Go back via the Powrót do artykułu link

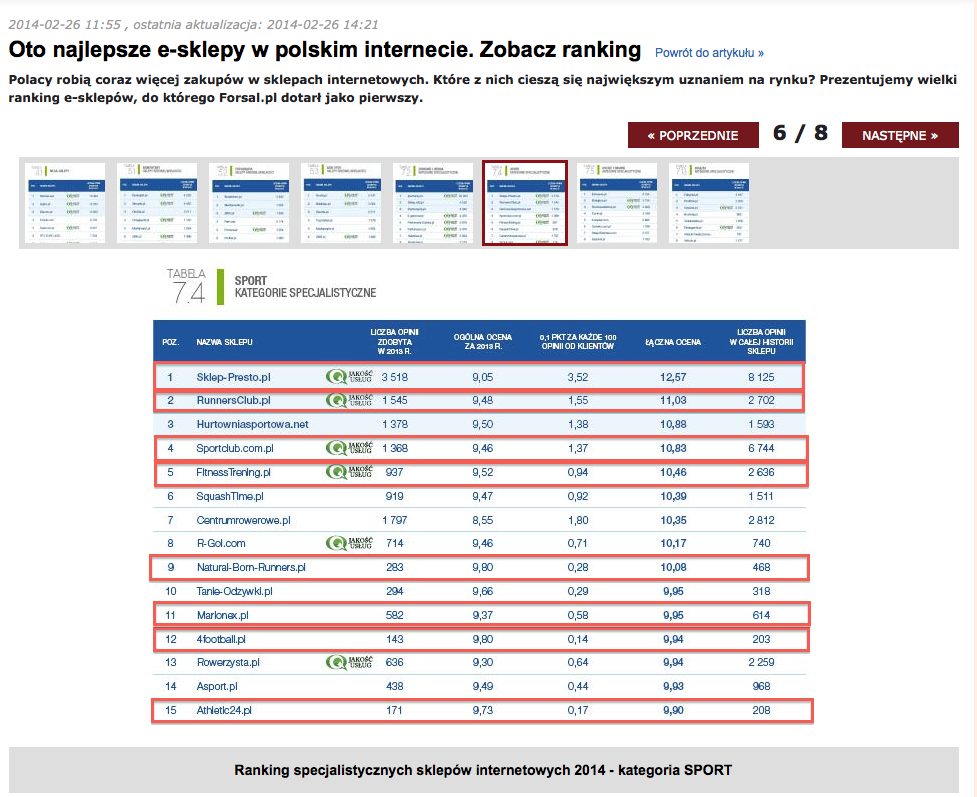point(709,53)
